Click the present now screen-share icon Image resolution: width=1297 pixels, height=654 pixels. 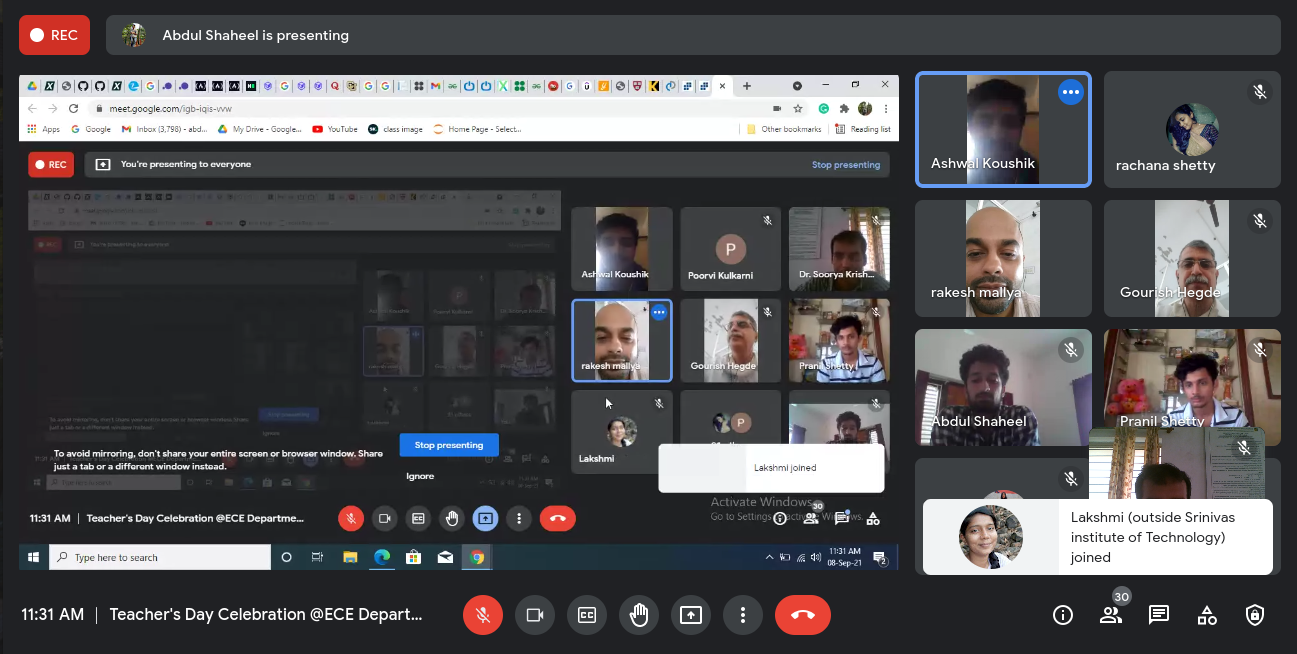click(691, 615)
